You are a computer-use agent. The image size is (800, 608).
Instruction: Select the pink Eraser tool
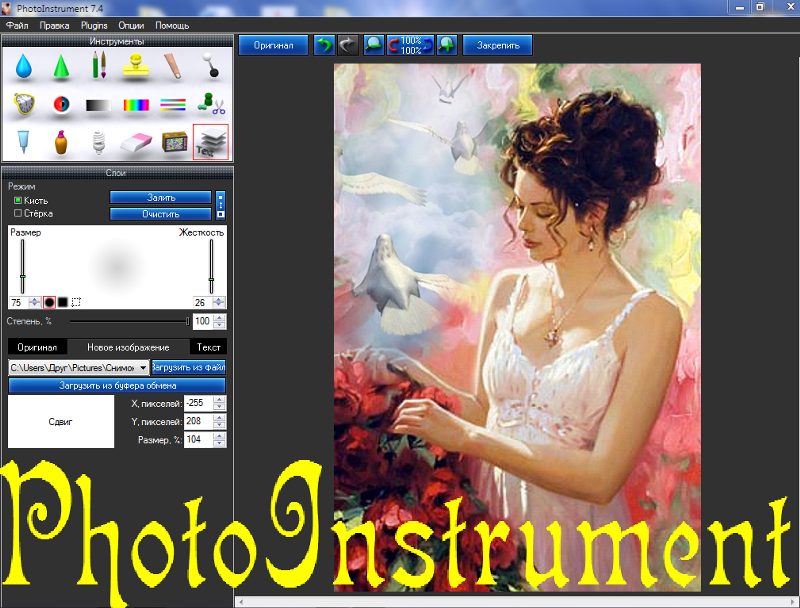point(136,143)
